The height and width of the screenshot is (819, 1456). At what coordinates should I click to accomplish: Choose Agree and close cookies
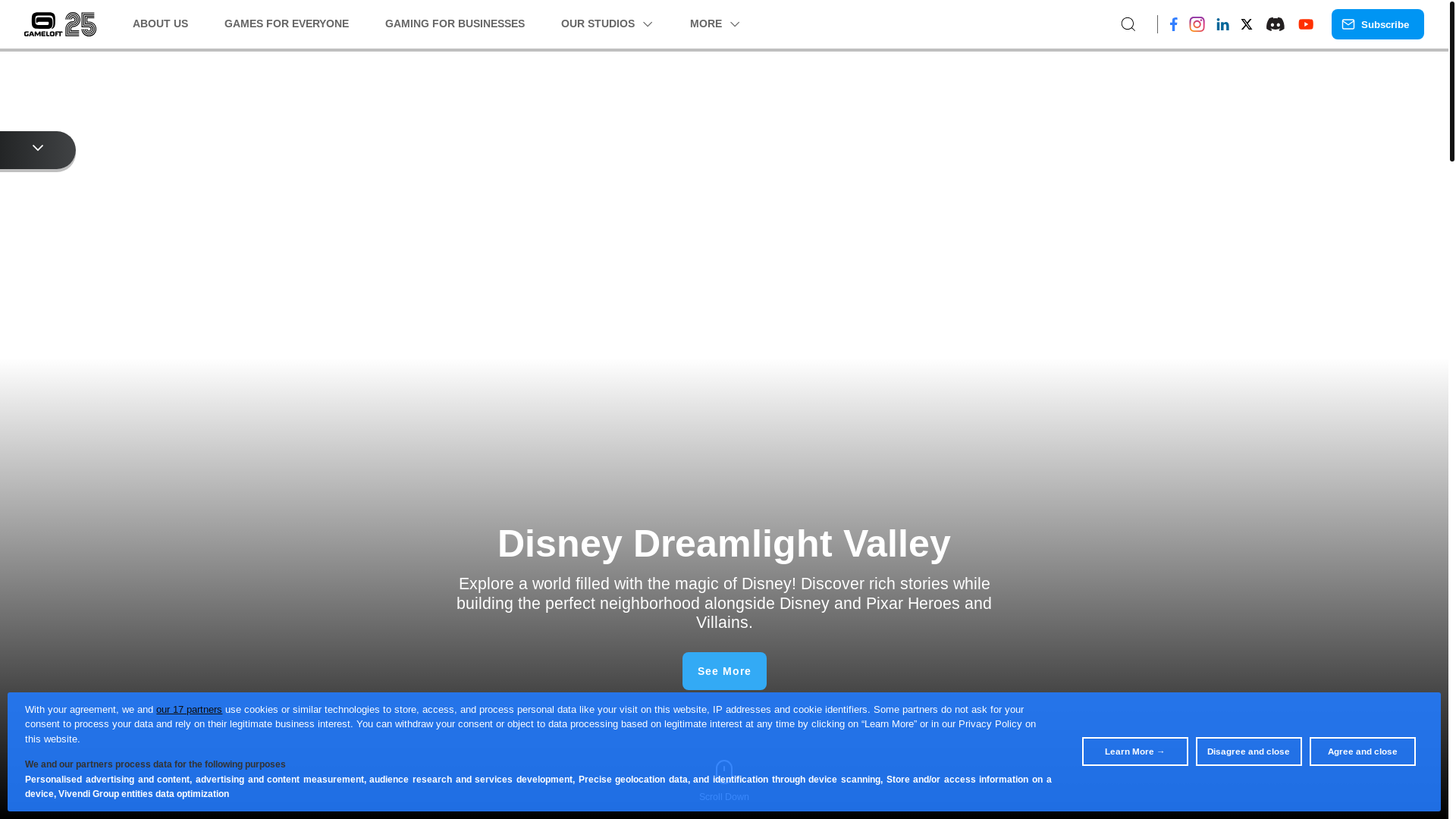(x=1362, y=752)
